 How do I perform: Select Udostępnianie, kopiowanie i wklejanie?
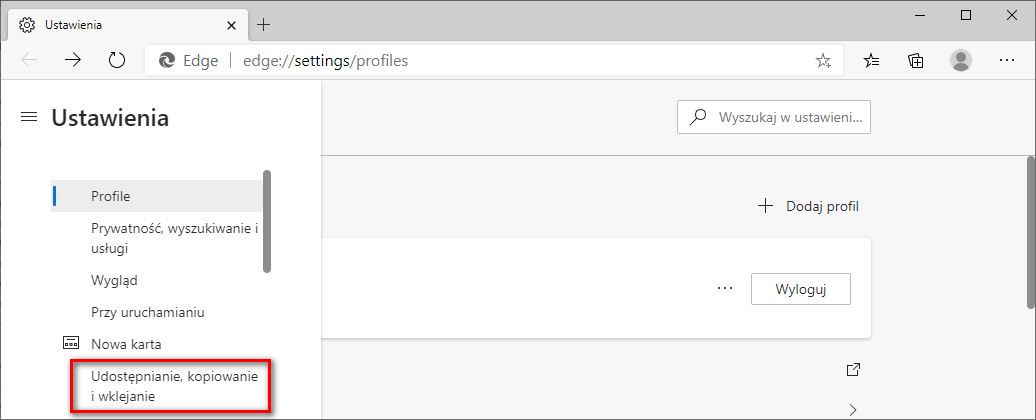(174, 387)
